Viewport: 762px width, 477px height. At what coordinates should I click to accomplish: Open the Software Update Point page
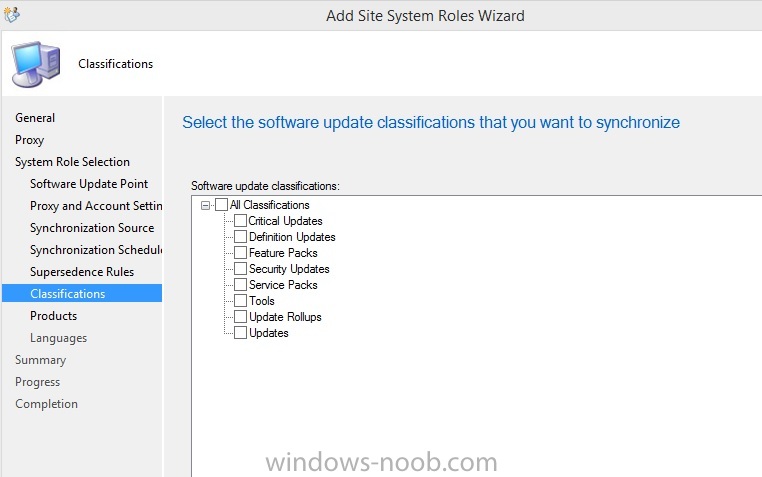pos(89,184)
